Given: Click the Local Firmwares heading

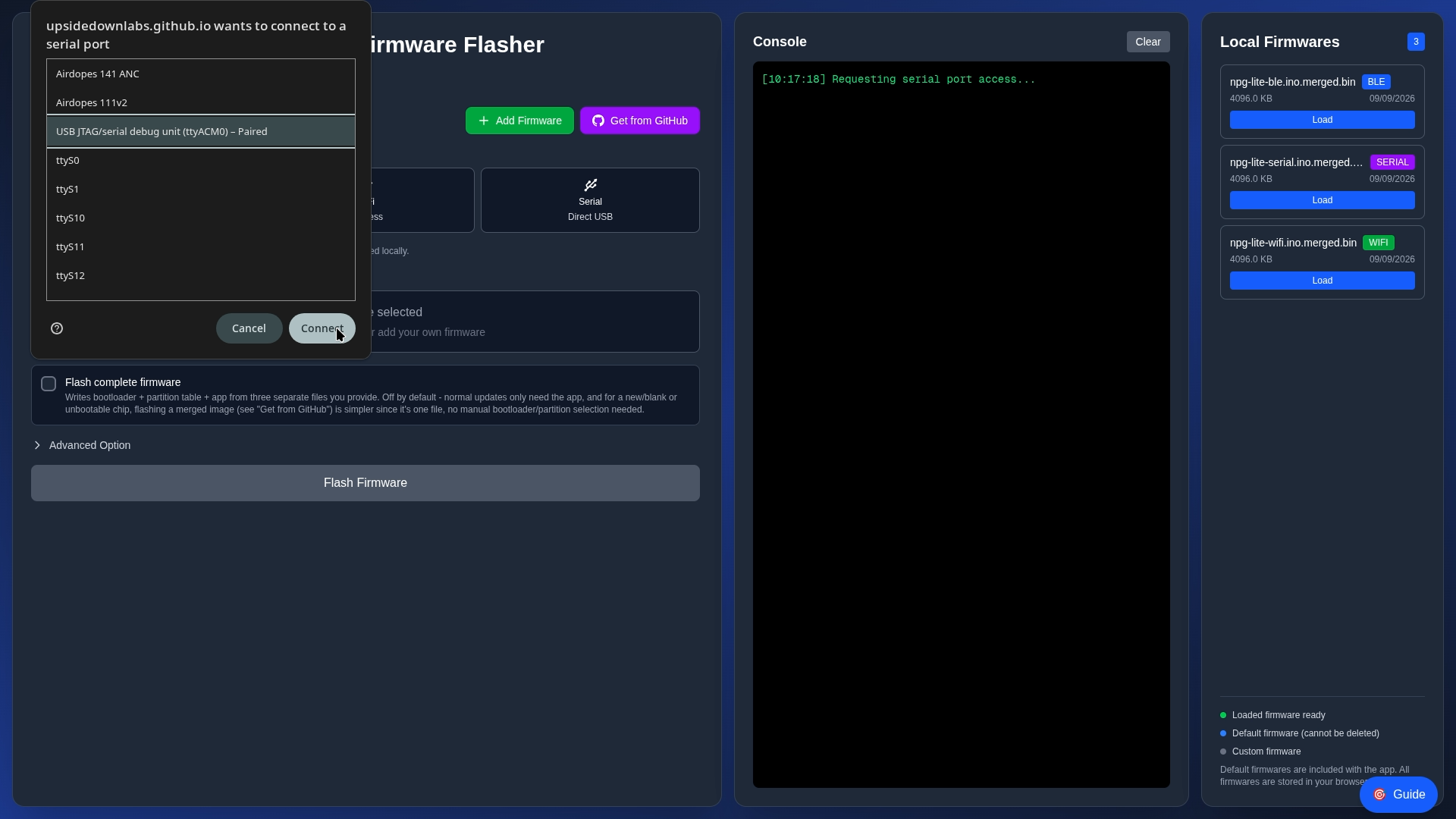Looking at the screenshot, I should click(x=1279, y=42).
